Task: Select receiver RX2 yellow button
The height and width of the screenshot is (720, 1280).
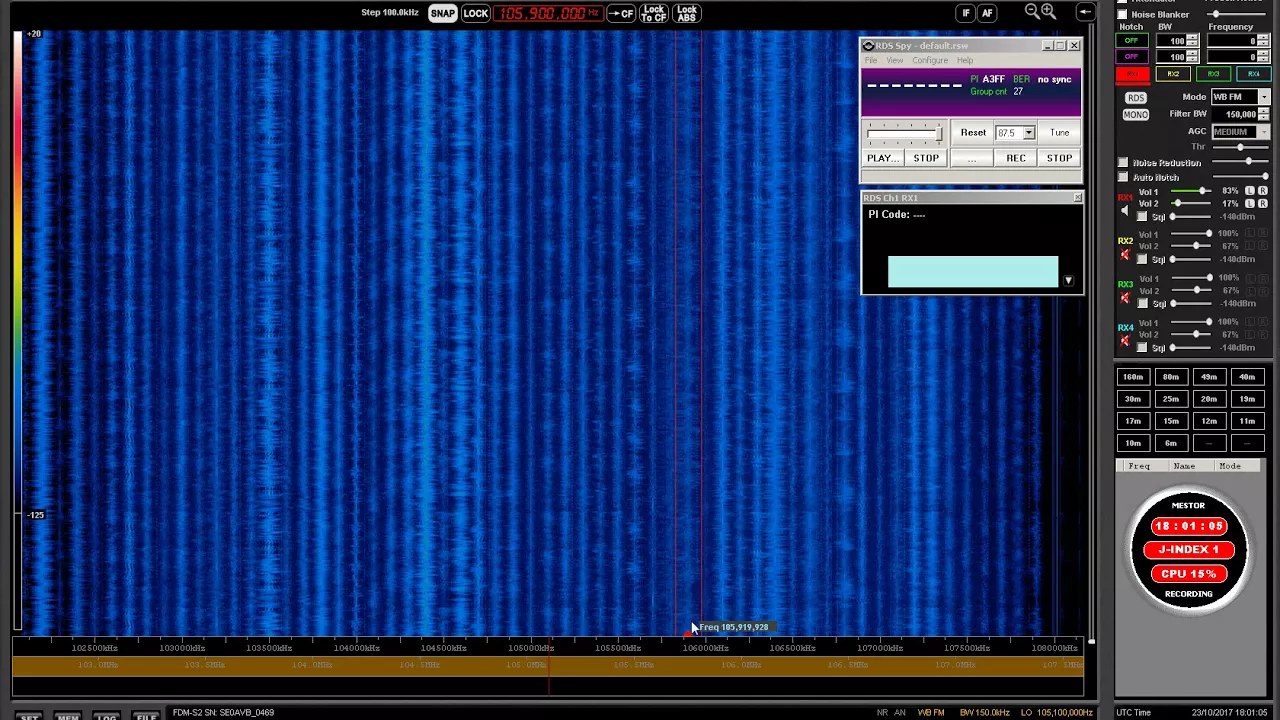Action: [x=1173, y=74]
